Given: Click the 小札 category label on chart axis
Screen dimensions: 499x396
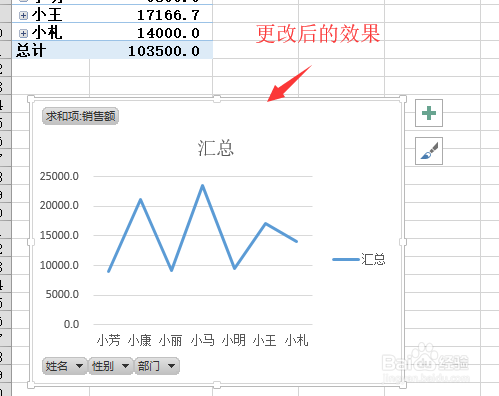Looking at the screenshot, I should pyautogui.click(x=296, y=340).
